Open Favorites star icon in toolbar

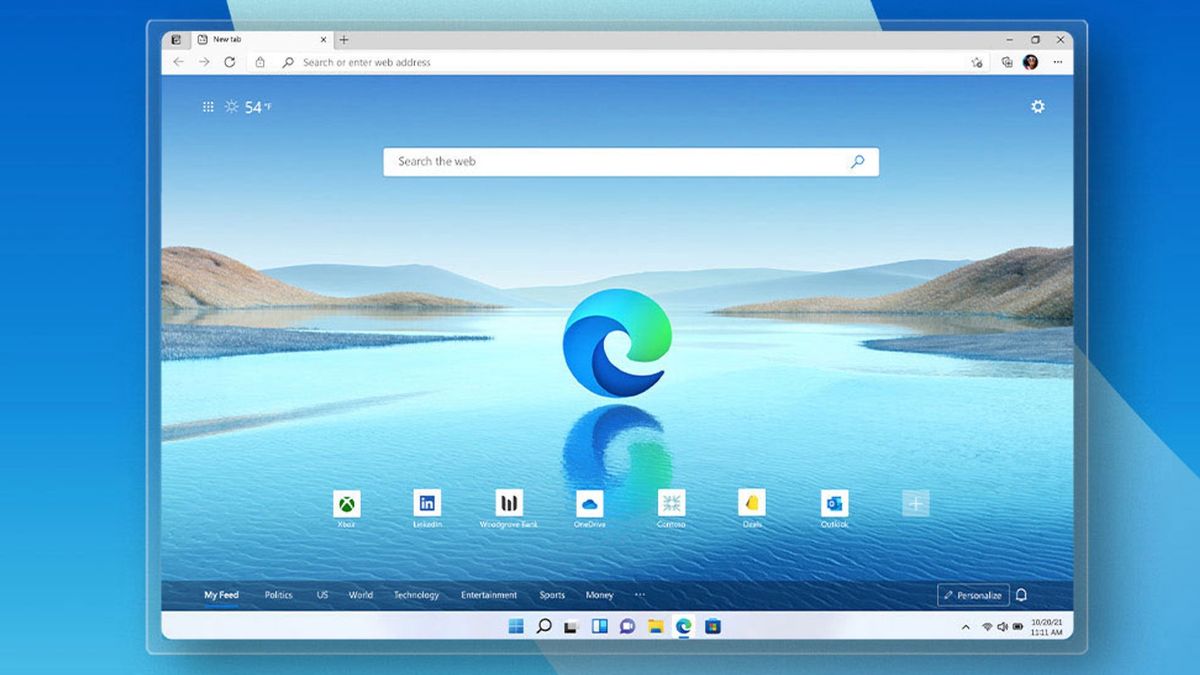[x=977, y=62]
